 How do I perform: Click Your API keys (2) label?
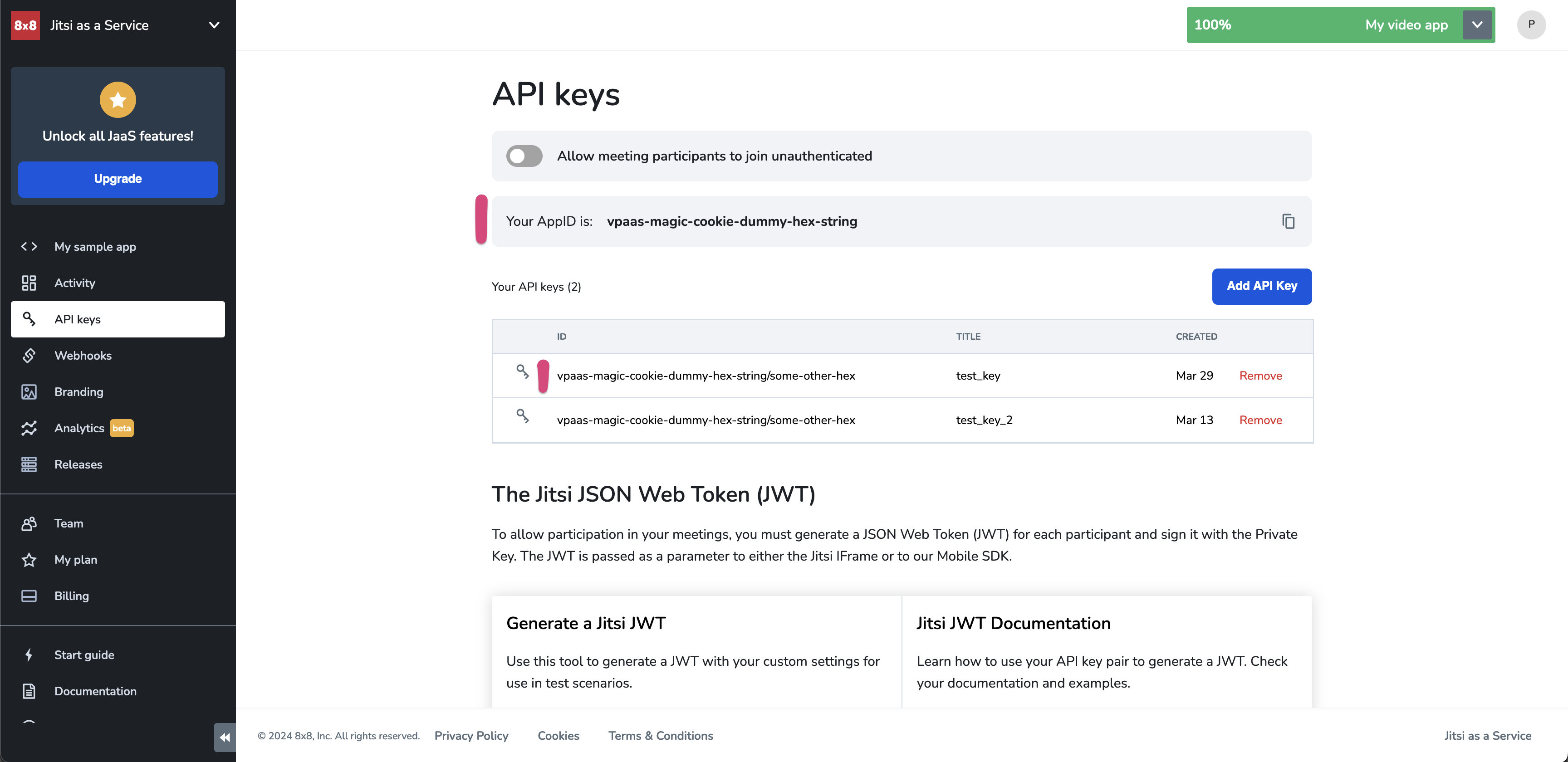click(x=536, y=287)
